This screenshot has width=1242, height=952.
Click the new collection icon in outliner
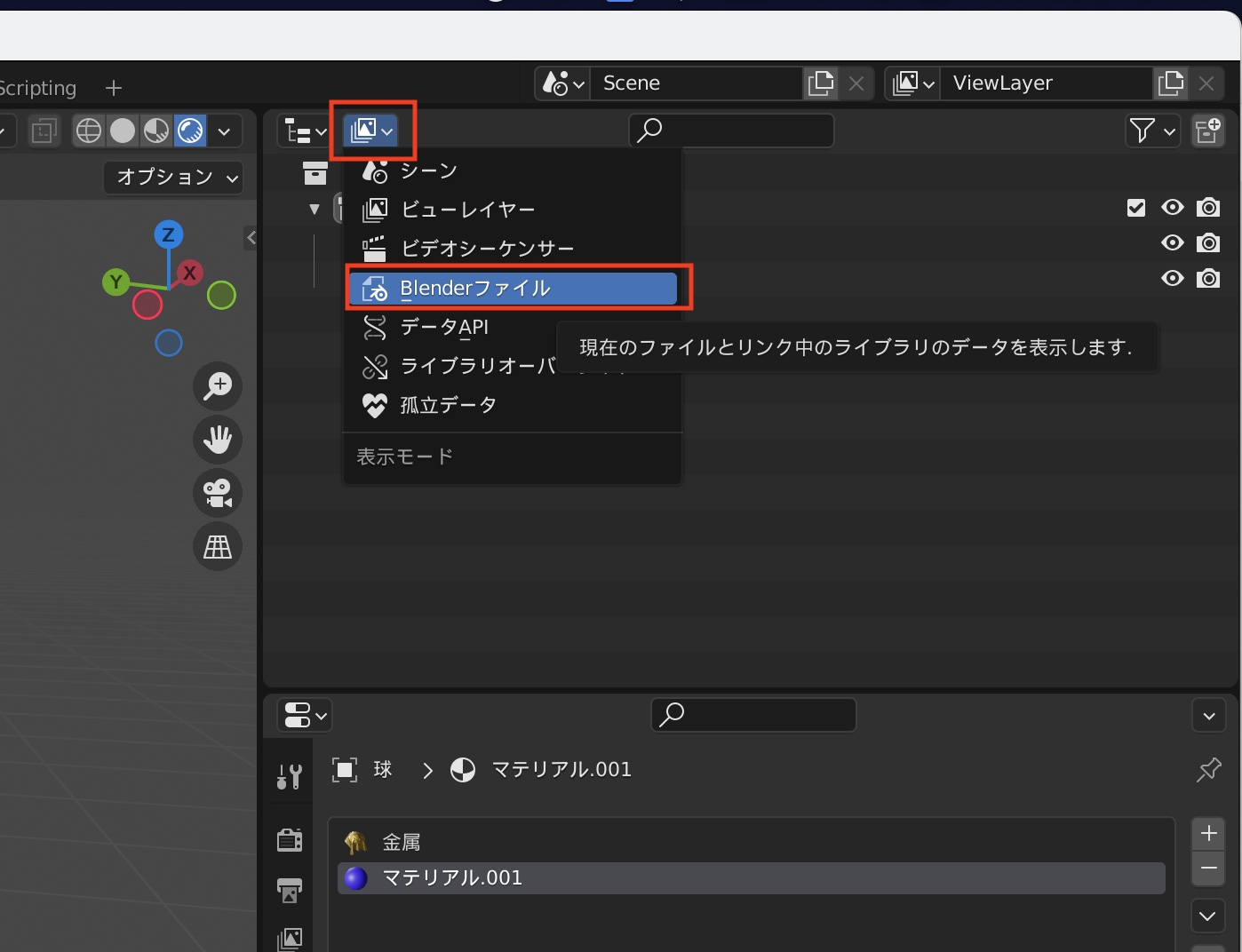[x=1208, y=131]
